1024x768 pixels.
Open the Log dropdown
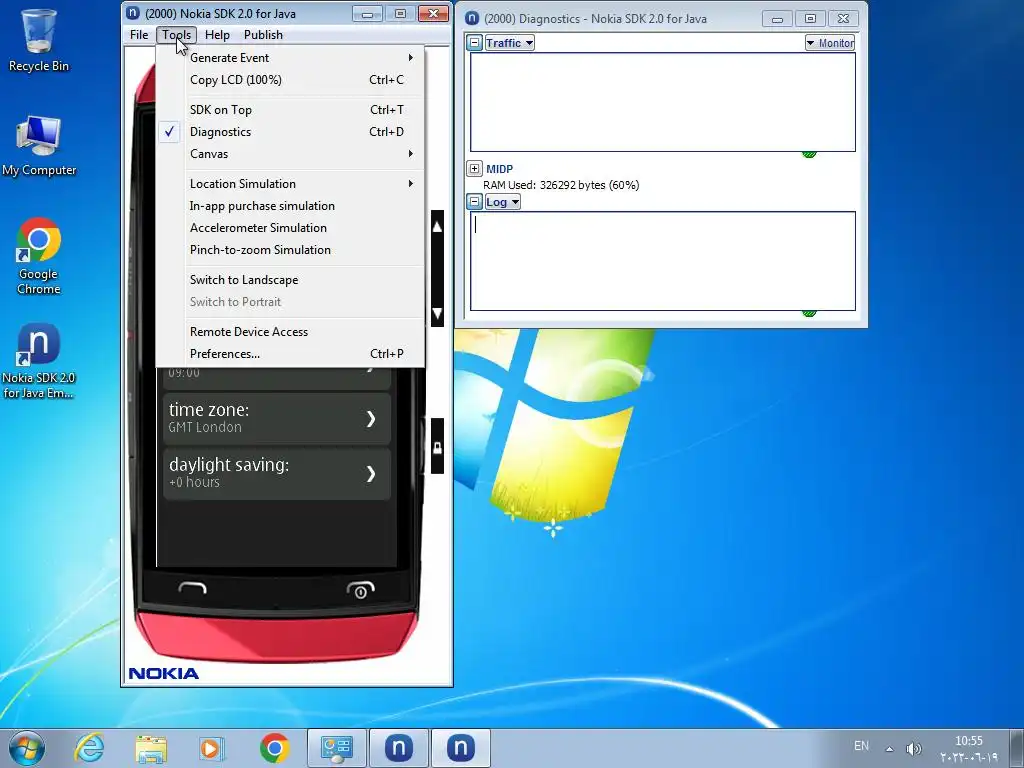[x=502, y=202]
